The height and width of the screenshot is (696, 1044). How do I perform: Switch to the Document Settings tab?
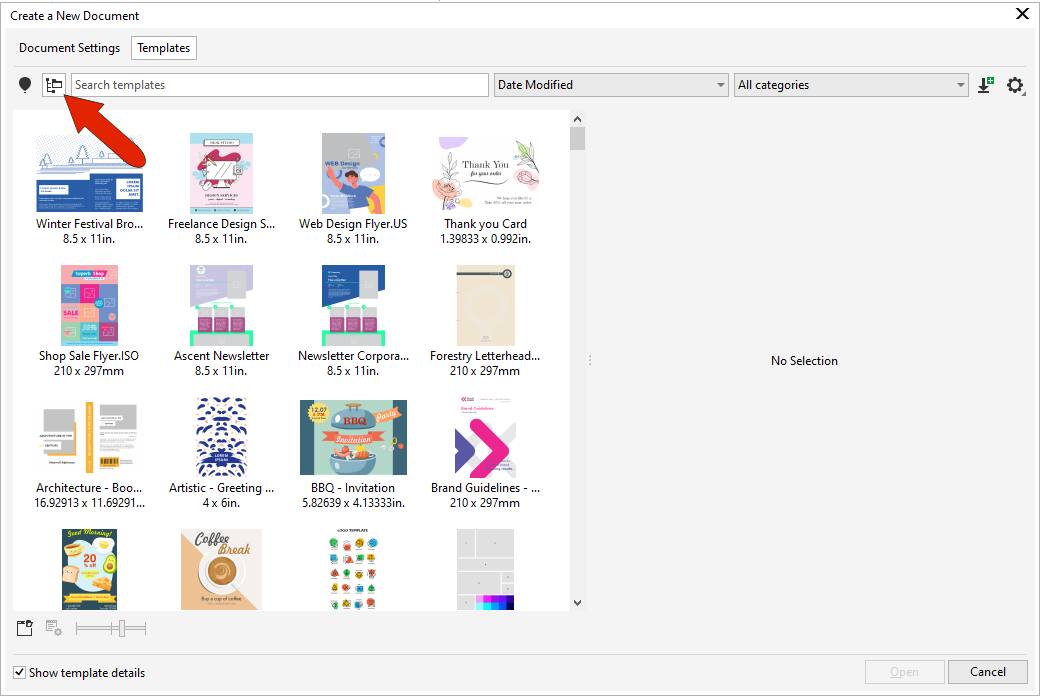pyautogui.click(x=69, y=47)
